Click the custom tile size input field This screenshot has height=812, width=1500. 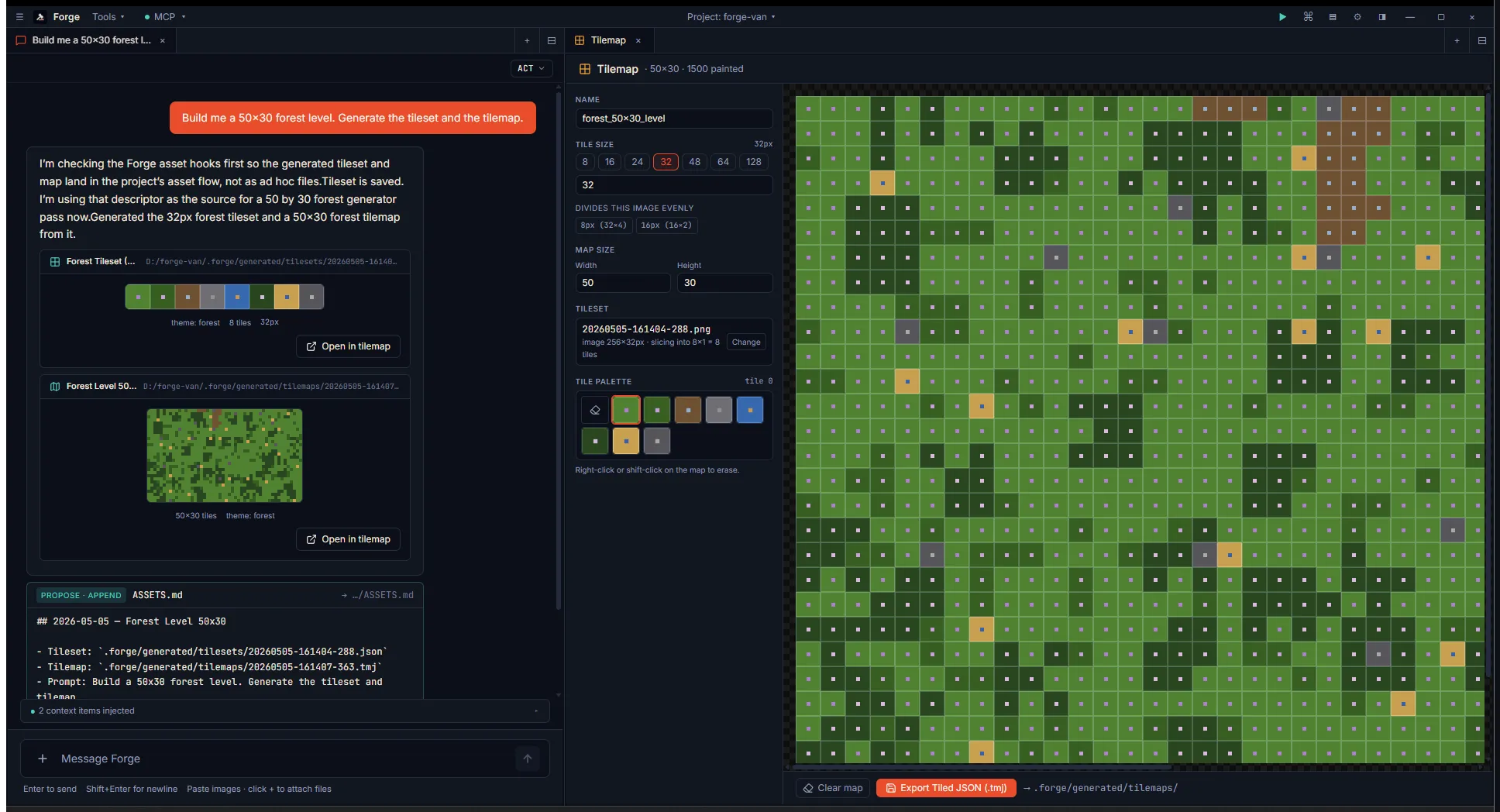coord(674,185)
